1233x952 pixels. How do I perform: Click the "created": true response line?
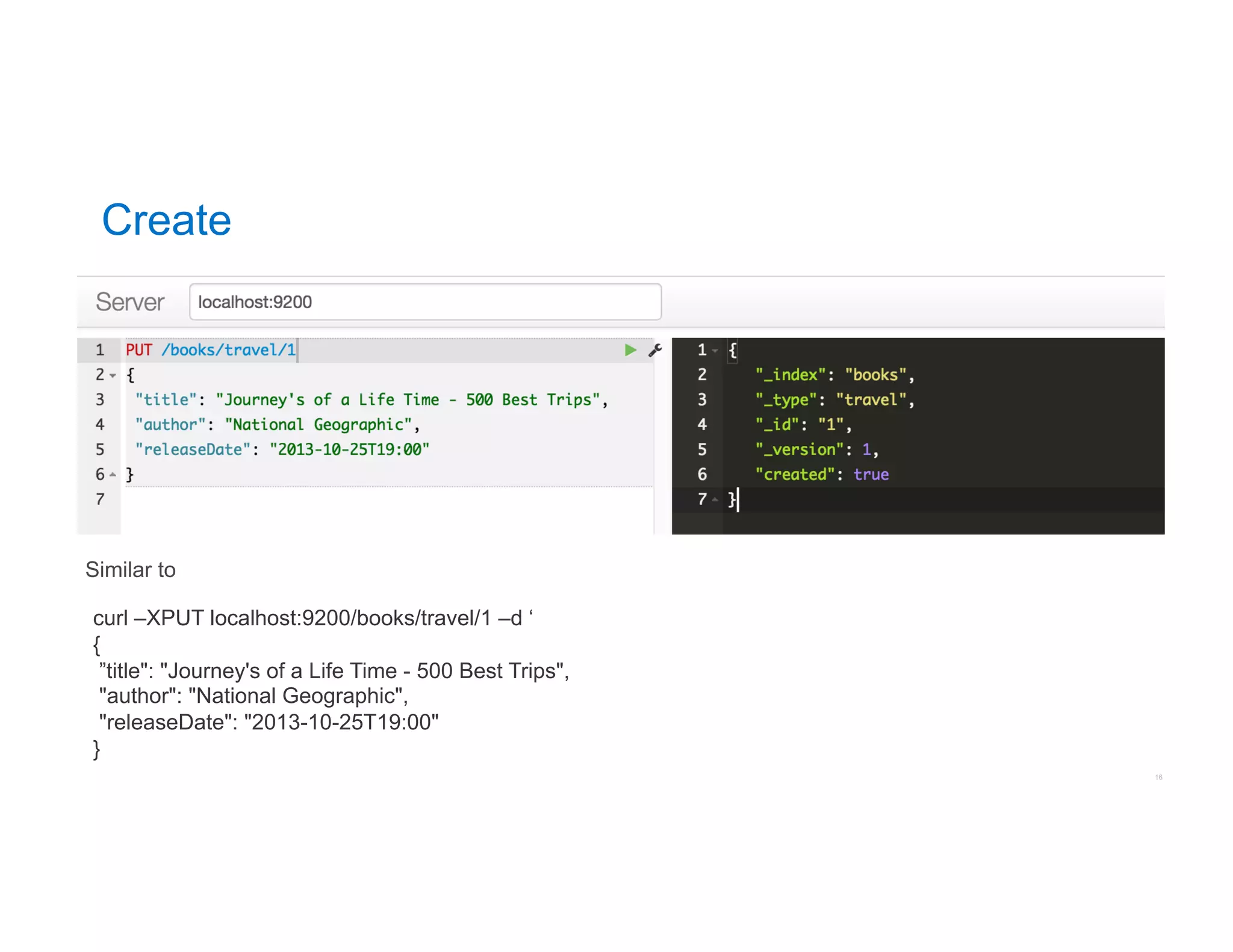coord(821,475)
